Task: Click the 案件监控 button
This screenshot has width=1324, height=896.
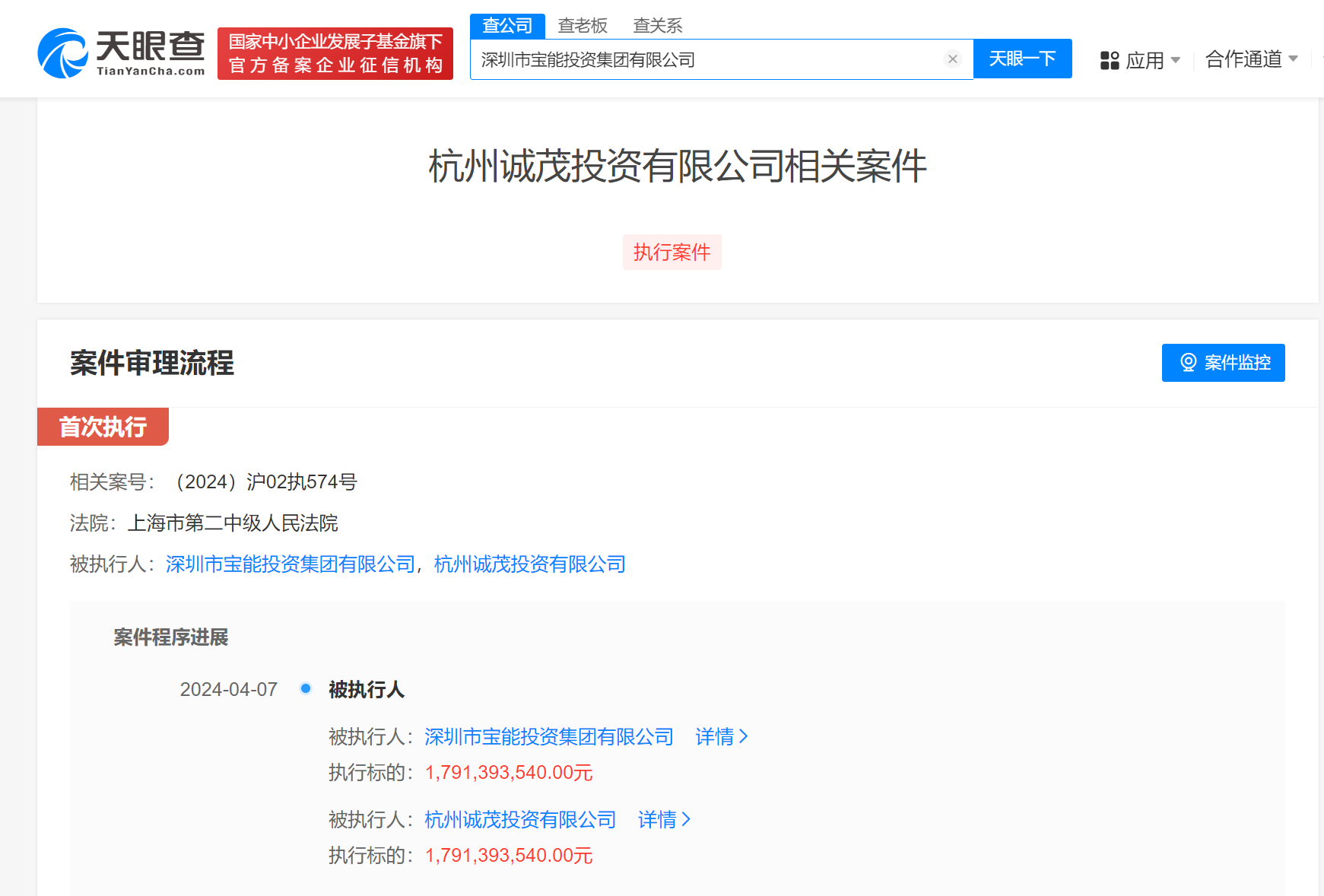Action: pyautogui.click(x=1223, y=363)
